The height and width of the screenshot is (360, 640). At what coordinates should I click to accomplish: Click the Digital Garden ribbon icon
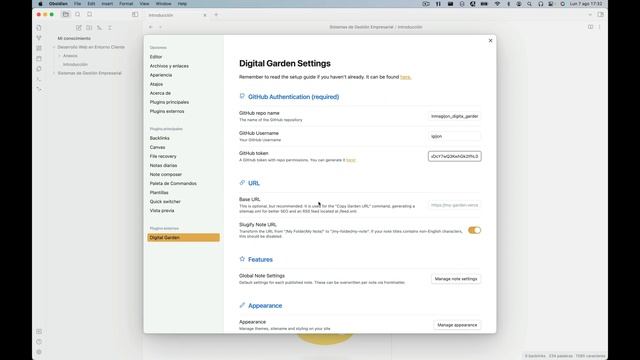pos(39,89)
